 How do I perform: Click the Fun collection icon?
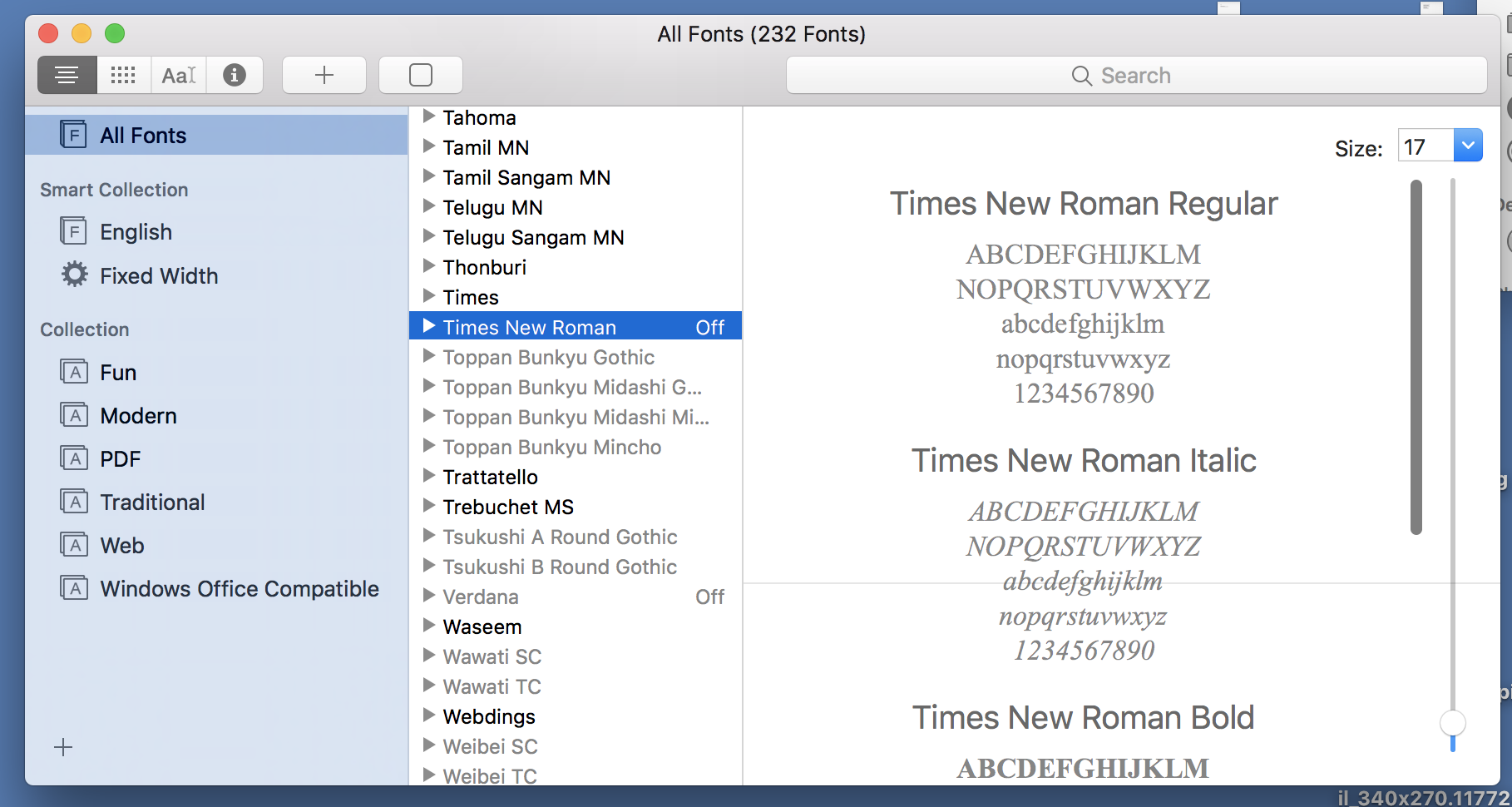(74, 372)
